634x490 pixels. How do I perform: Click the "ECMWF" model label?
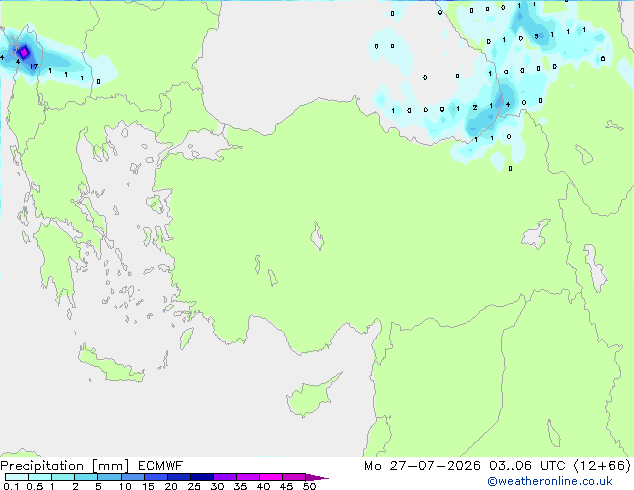click(161, 466)
